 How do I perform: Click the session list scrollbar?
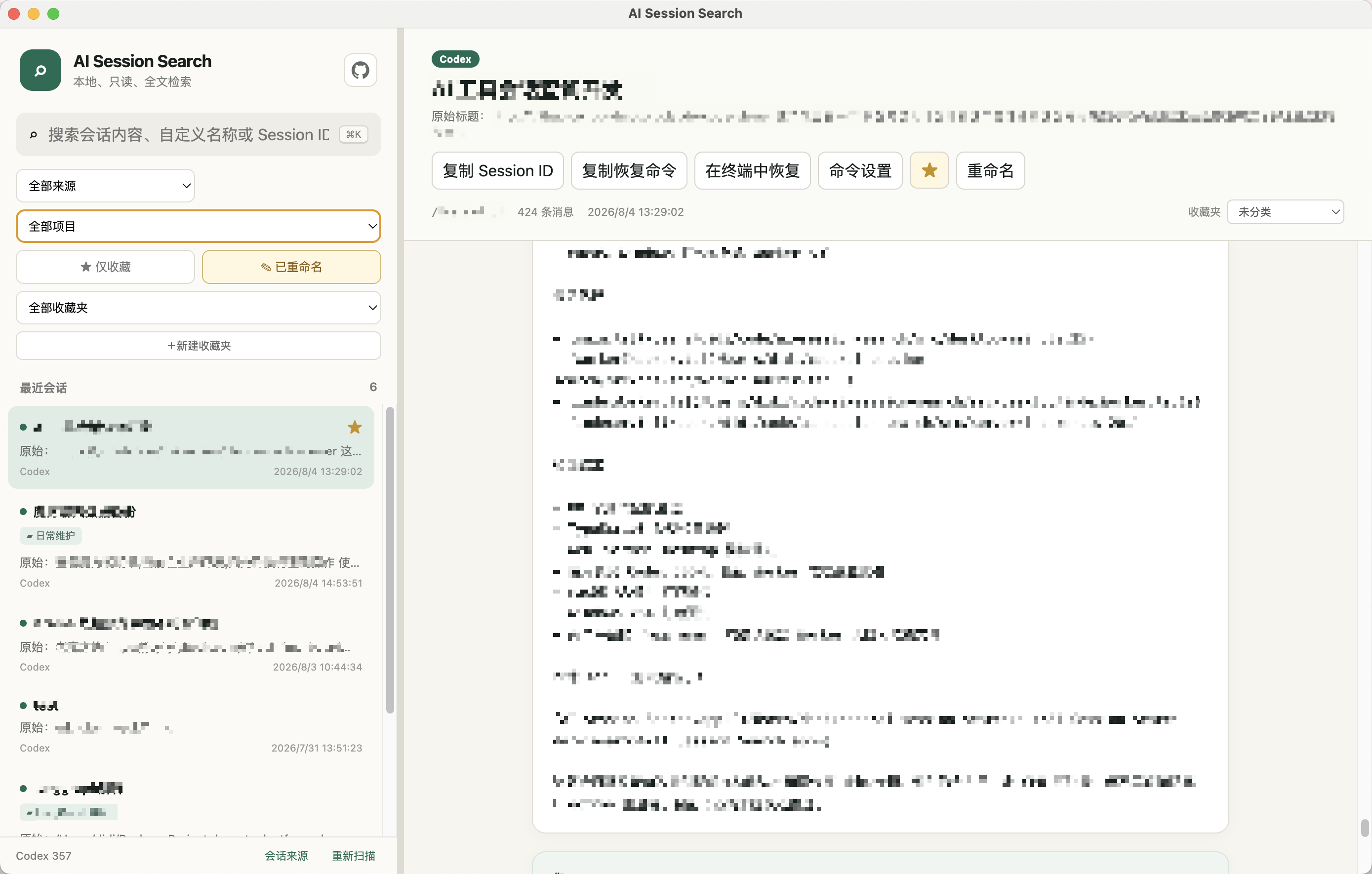coord(390,559)
